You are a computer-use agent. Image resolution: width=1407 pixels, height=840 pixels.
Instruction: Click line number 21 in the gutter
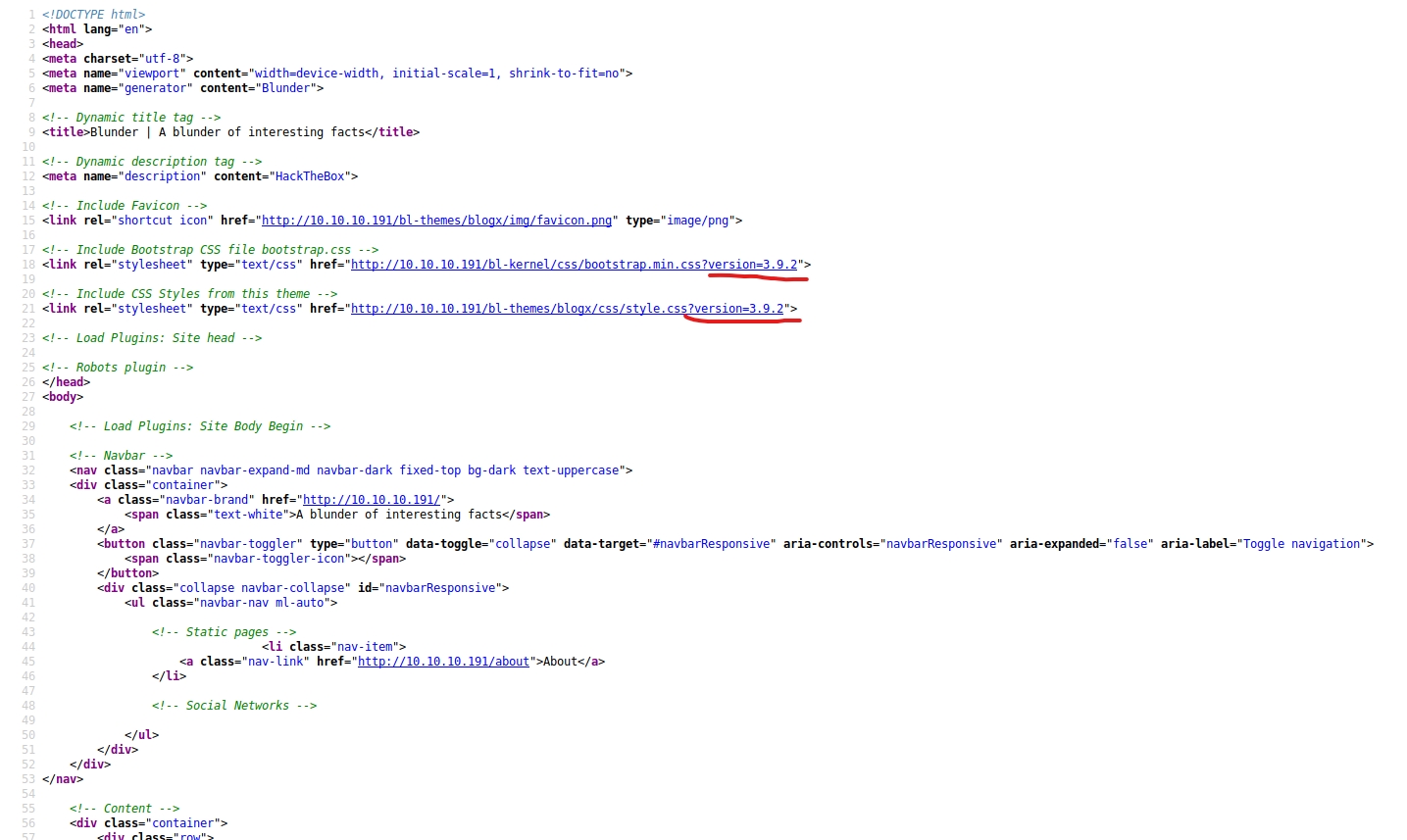(28, 309)
